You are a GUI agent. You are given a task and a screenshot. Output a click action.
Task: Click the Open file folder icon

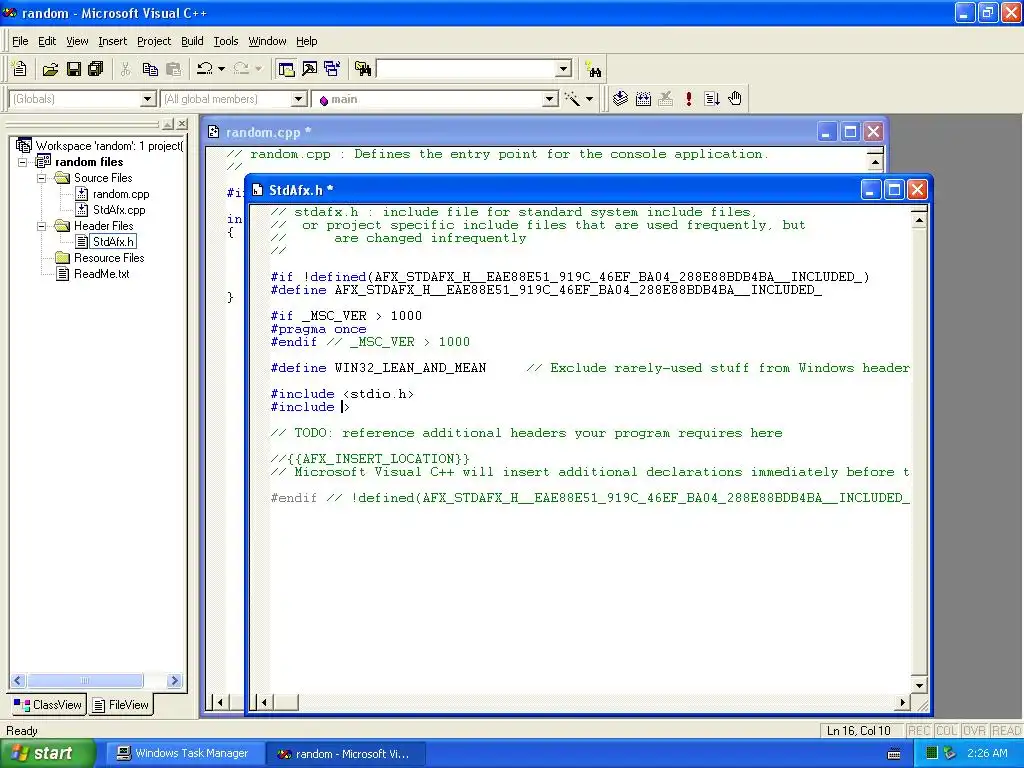pos(50,69)
